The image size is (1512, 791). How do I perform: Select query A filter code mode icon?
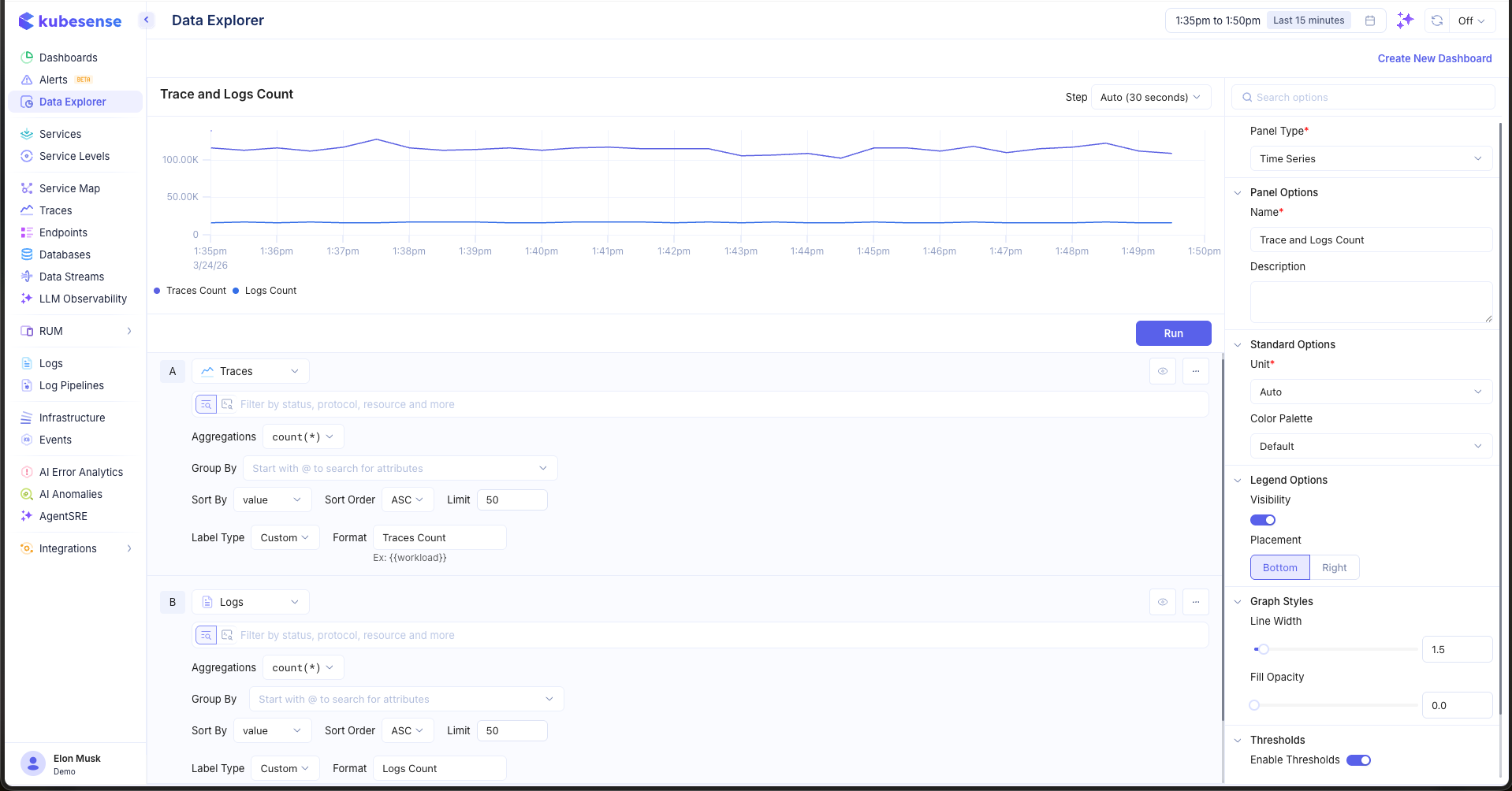coord(227,404)
